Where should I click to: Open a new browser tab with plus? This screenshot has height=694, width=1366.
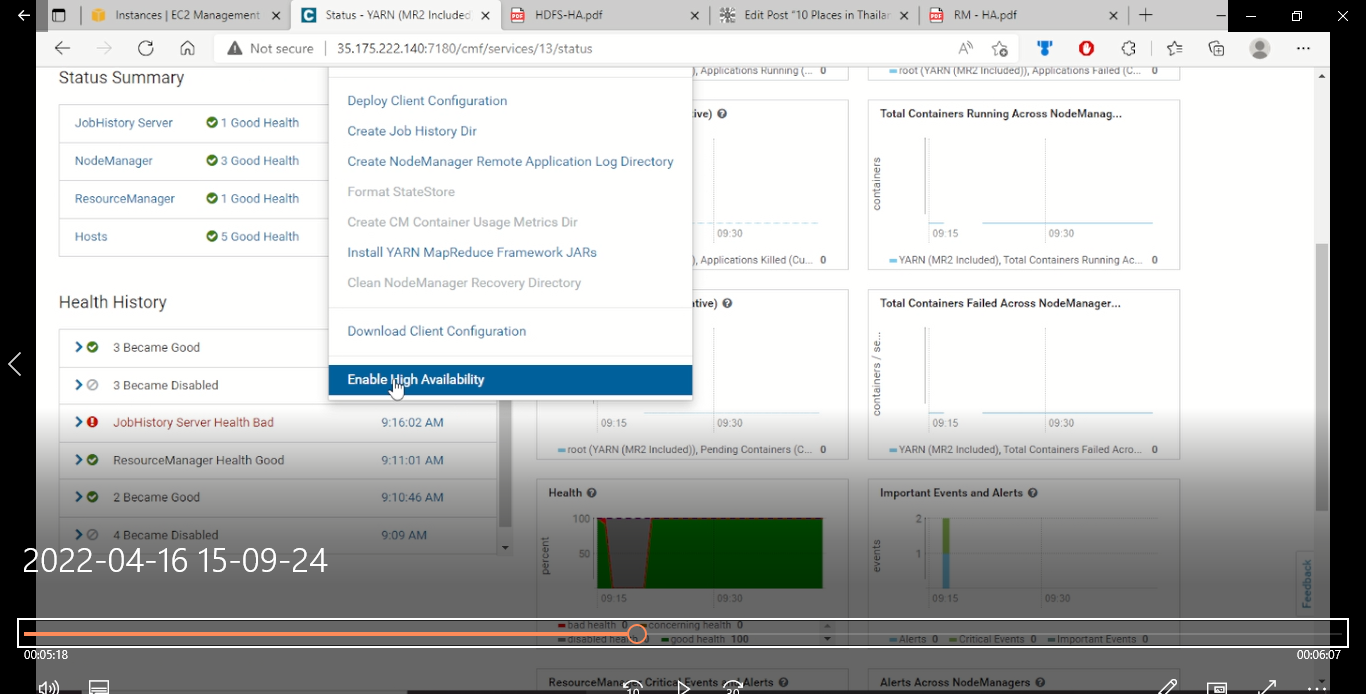coord(1146,15)
